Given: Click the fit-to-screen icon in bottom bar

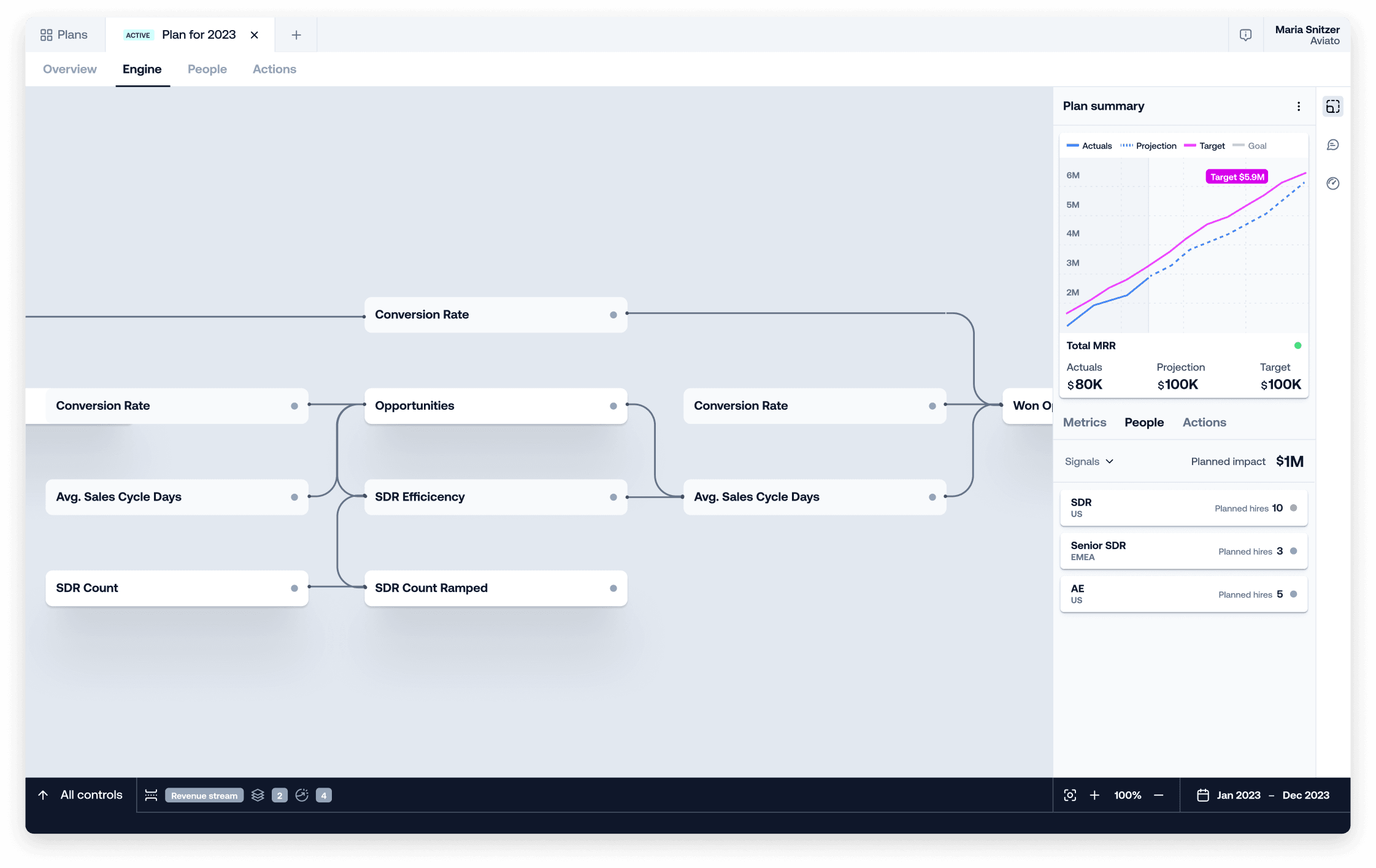Looking at the screenshot, I should (x=1070, y=795).
